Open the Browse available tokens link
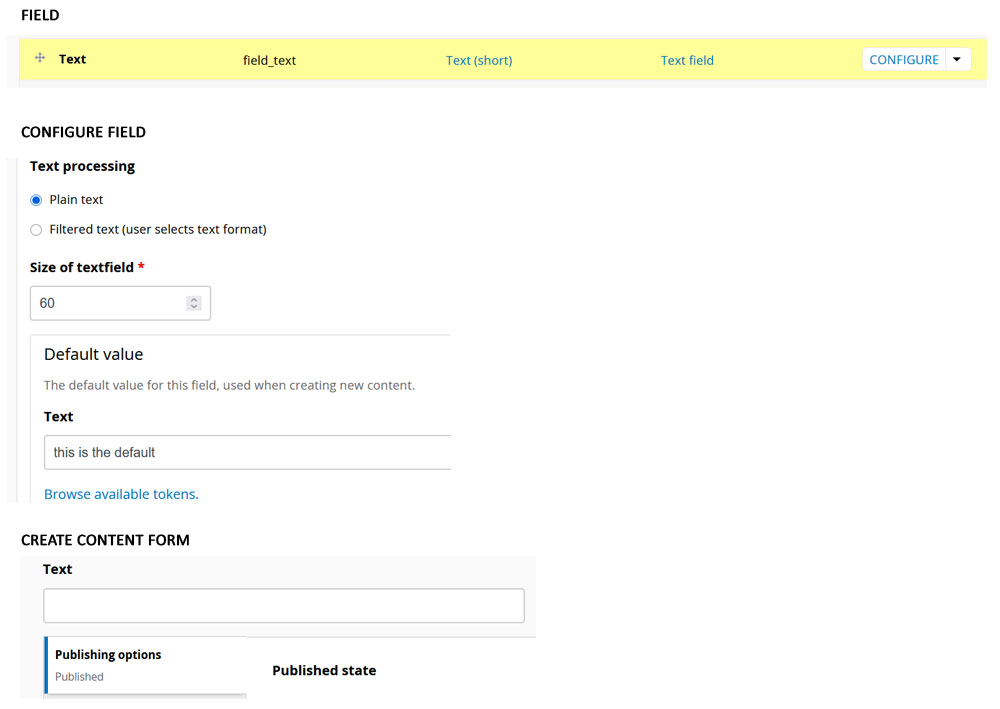 (121, 494)
